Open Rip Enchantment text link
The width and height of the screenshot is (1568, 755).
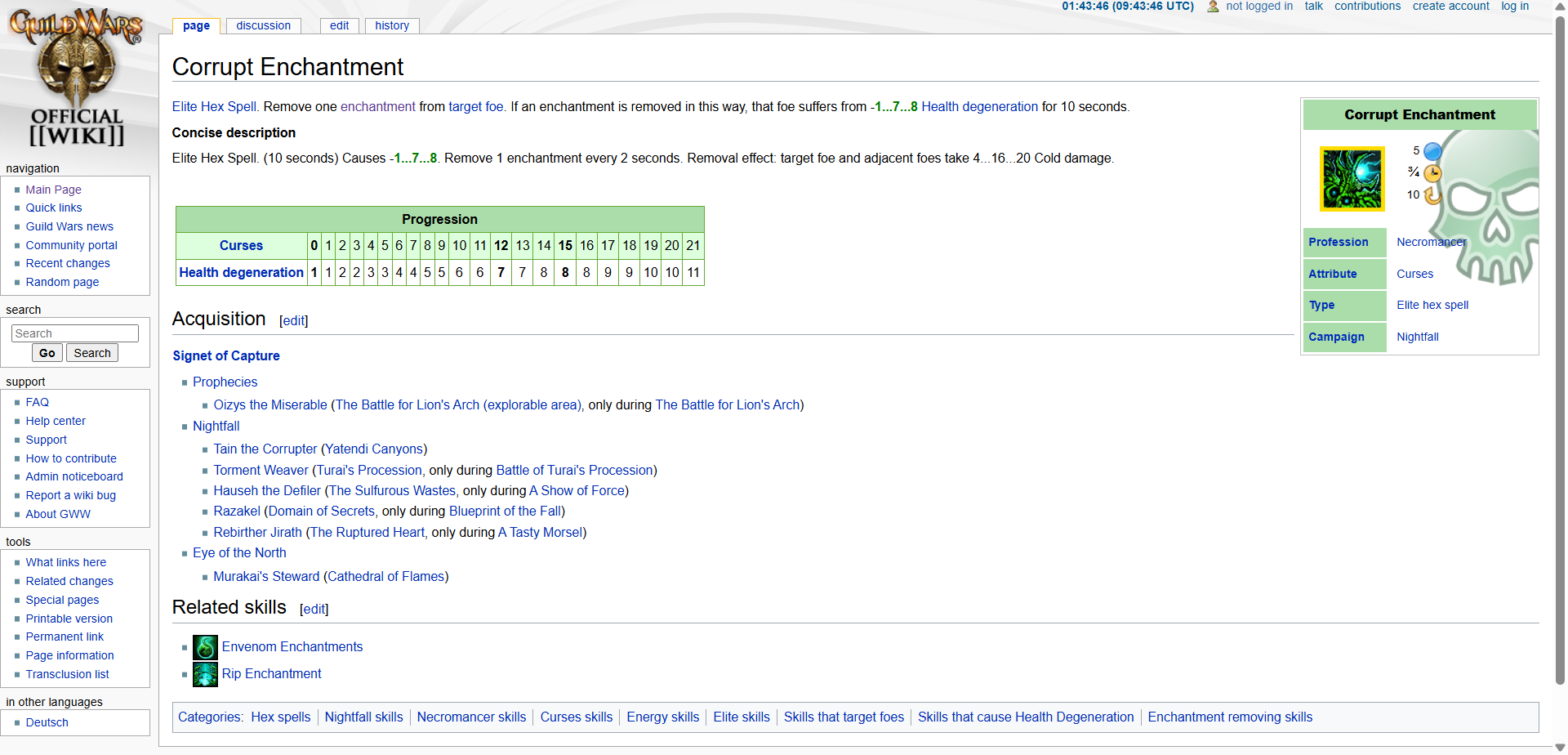tap(272, 673)
